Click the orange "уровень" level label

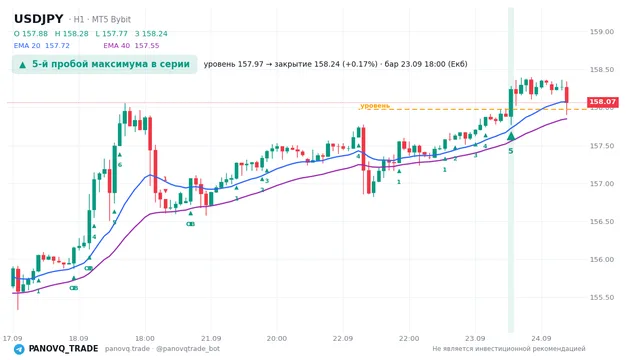pyautogui.click(x=375, y=106)
